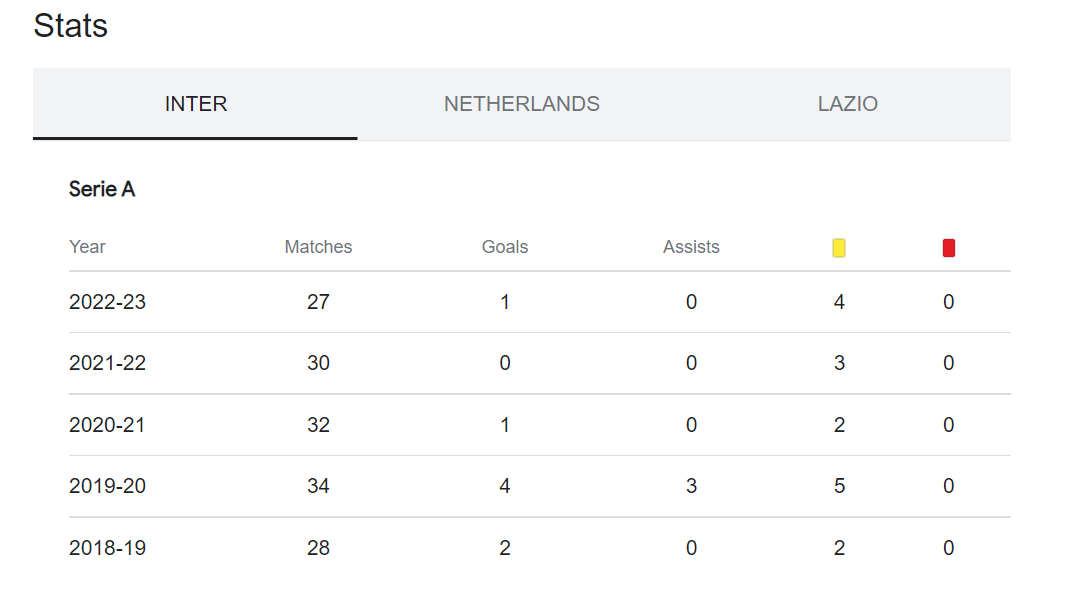This screenshot has height=591, width=1087.
Task: Click the red card column icon
Action: [949, 247]
